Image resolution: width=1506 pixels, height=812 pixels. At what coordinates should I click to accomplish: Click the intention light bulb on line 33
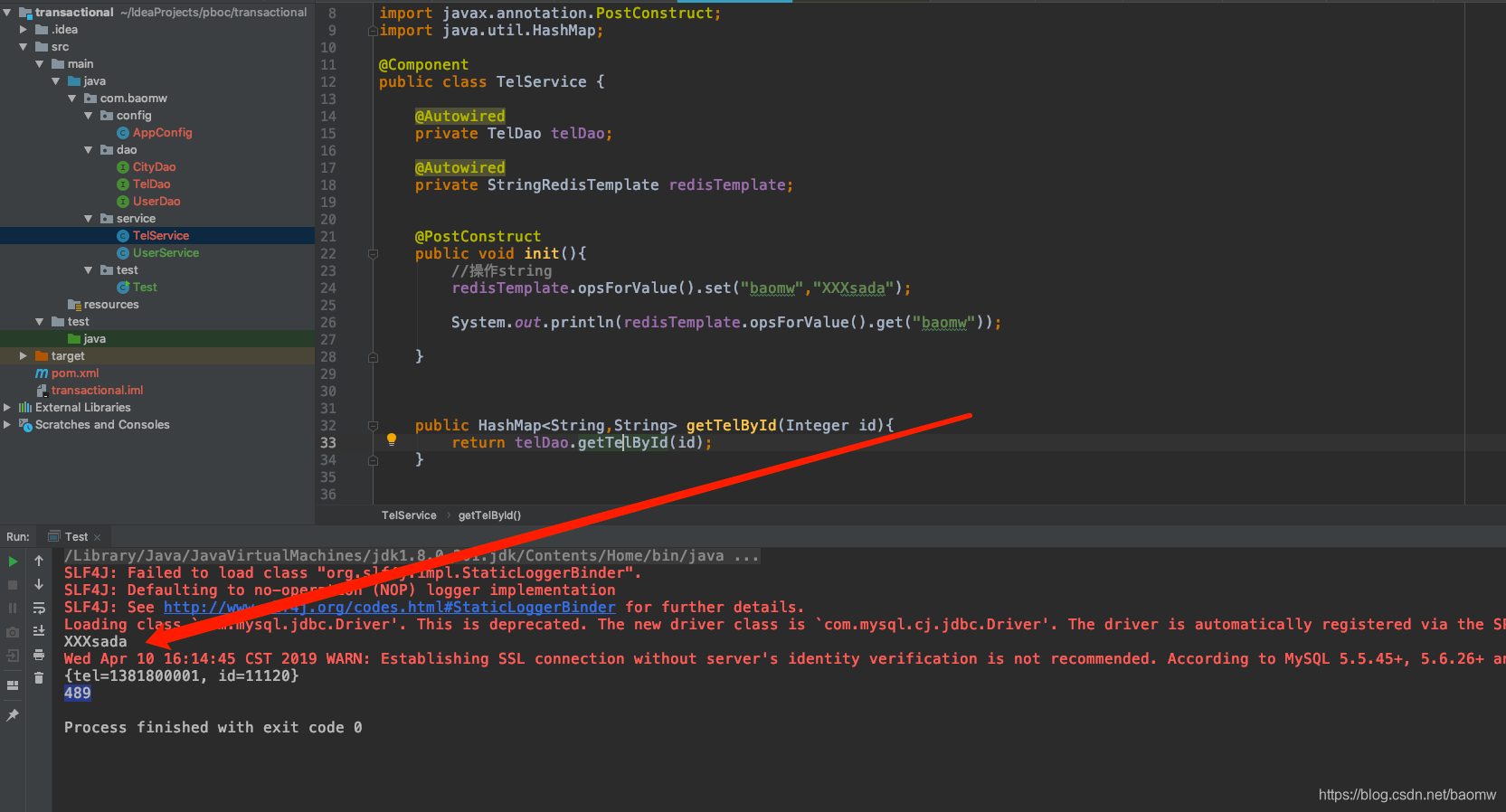tap(392, 440)
